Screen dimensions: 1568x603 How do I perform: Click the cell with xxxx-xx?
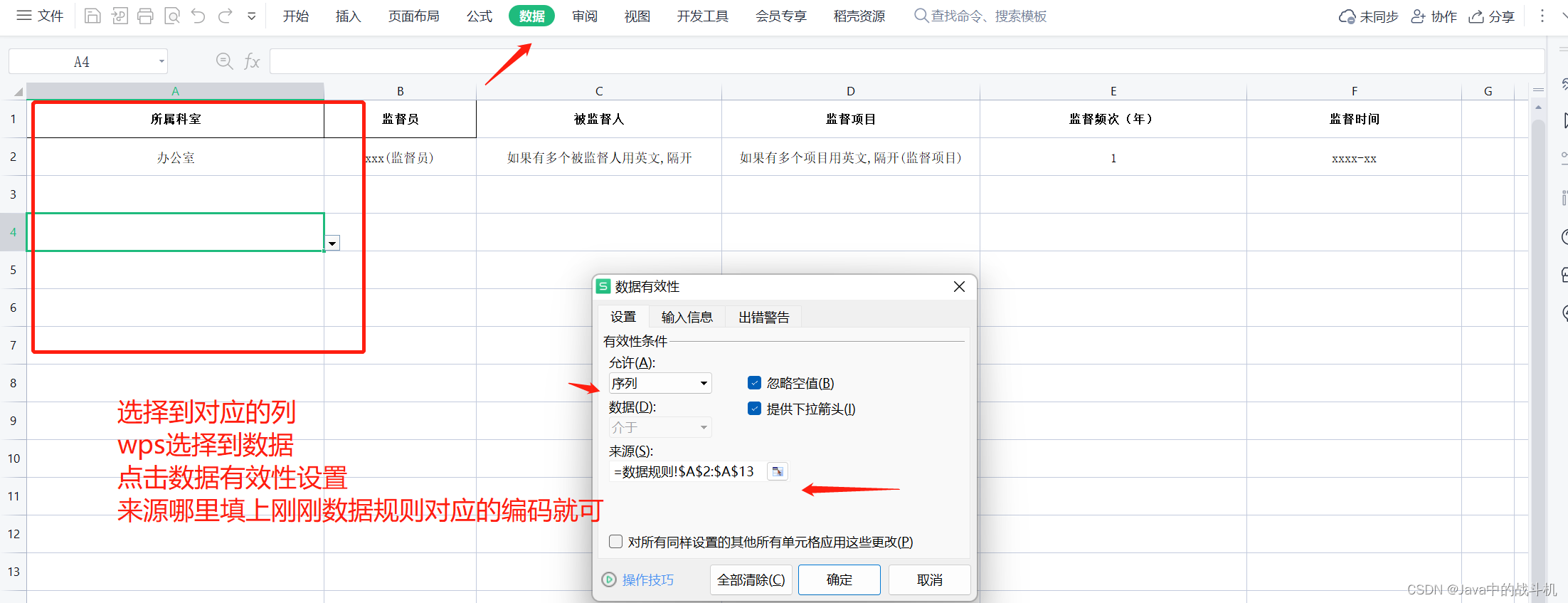(1354, 157)
